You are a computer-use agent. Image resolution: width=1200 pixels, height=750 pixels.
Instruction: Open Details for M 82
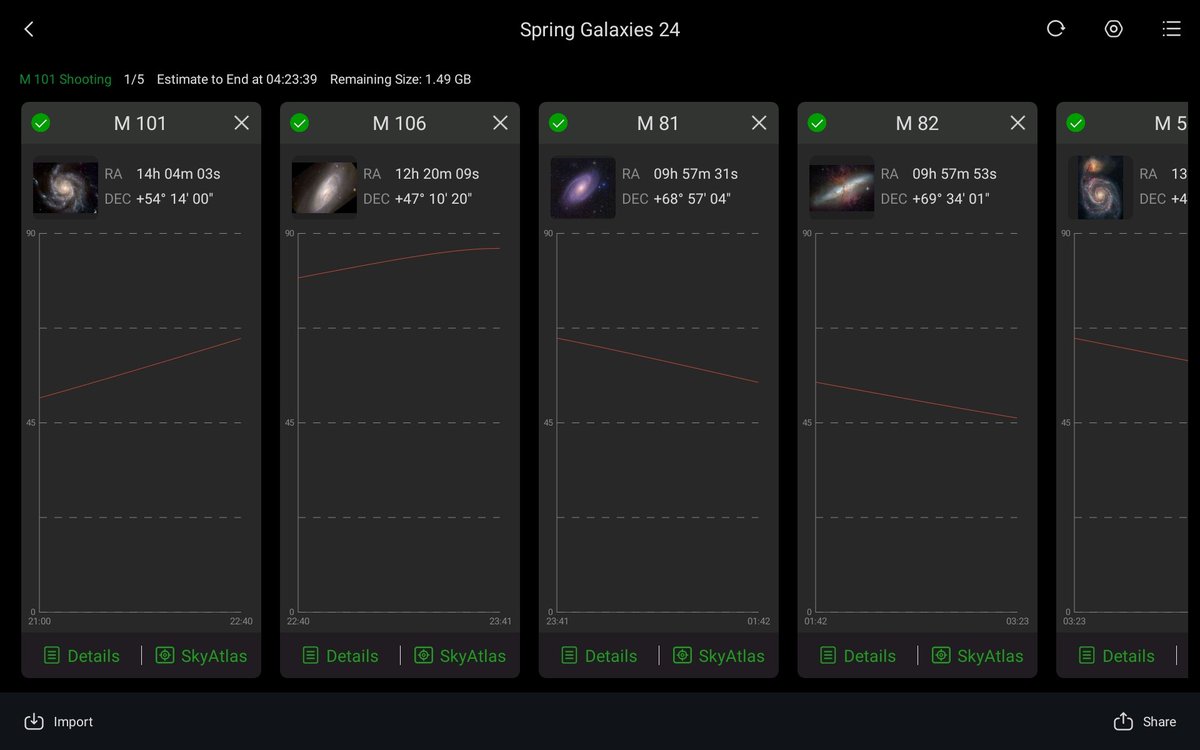[858, 656]
